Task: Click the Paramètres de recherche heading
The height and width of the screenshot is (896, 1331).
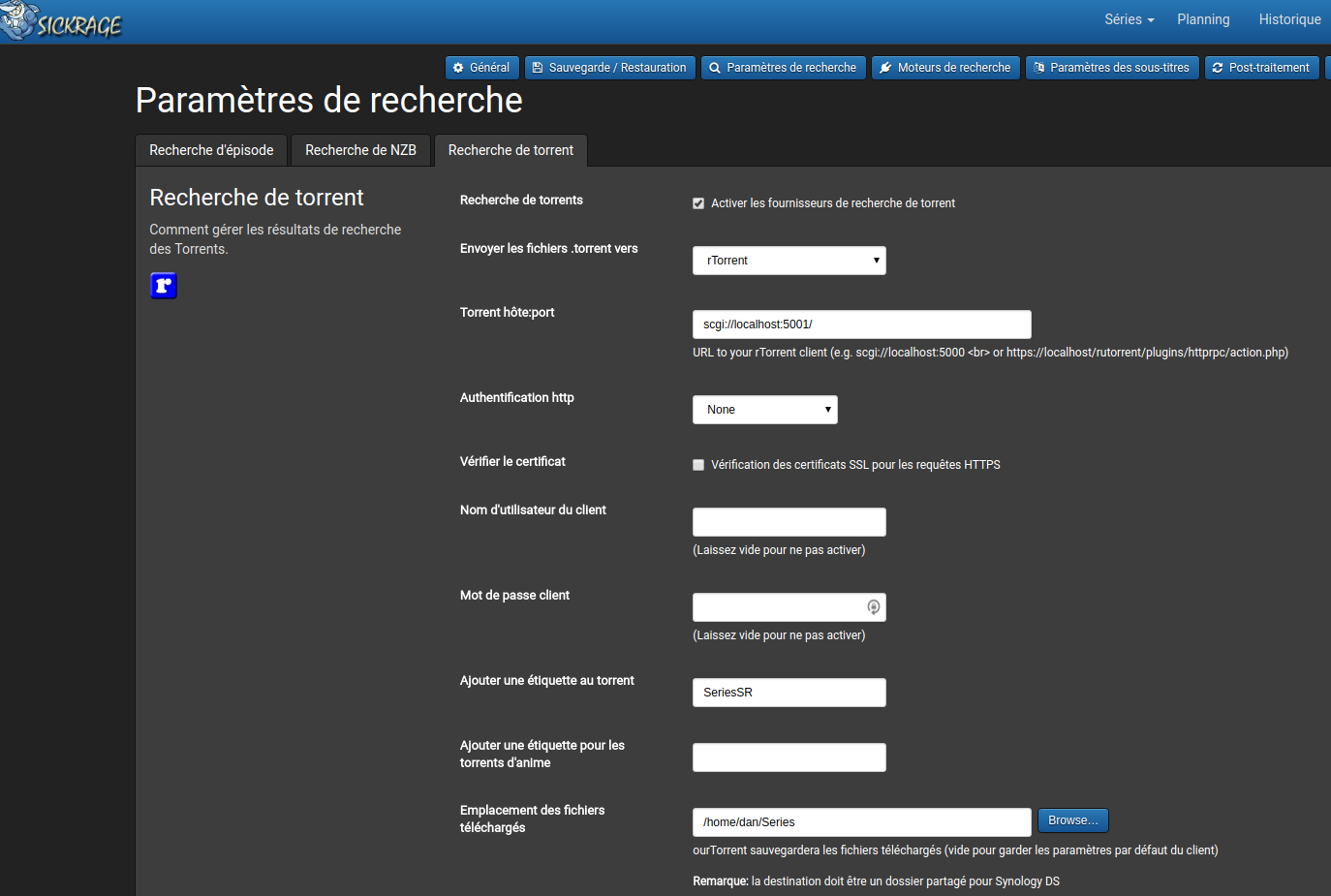Action: point(329,100)
